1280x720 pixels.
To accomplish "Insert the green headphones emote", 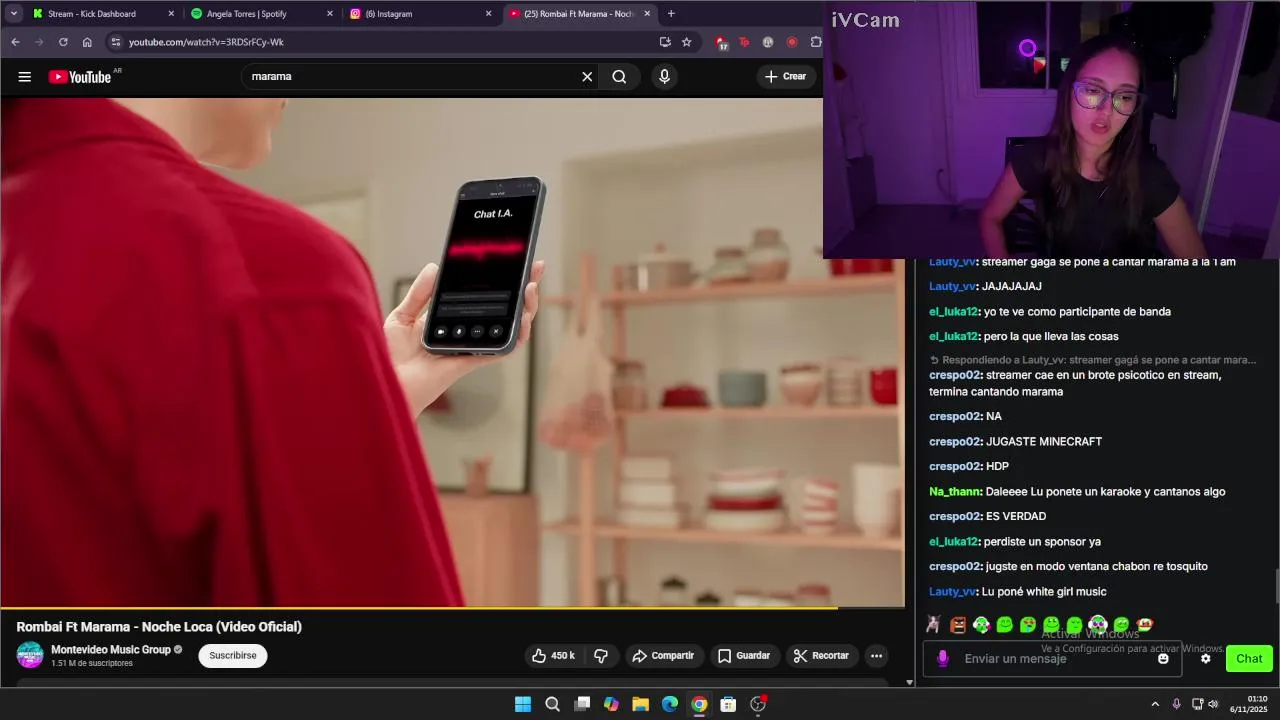I will [981, 625].
